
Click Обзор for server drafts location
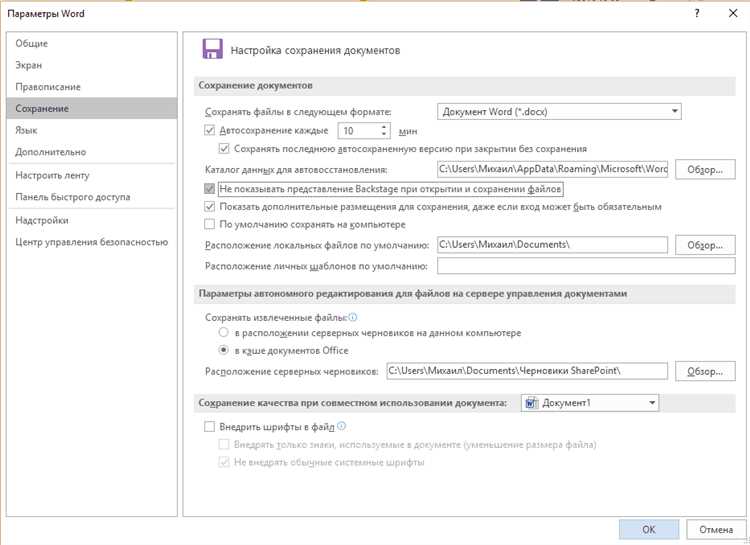pos(705,371)
